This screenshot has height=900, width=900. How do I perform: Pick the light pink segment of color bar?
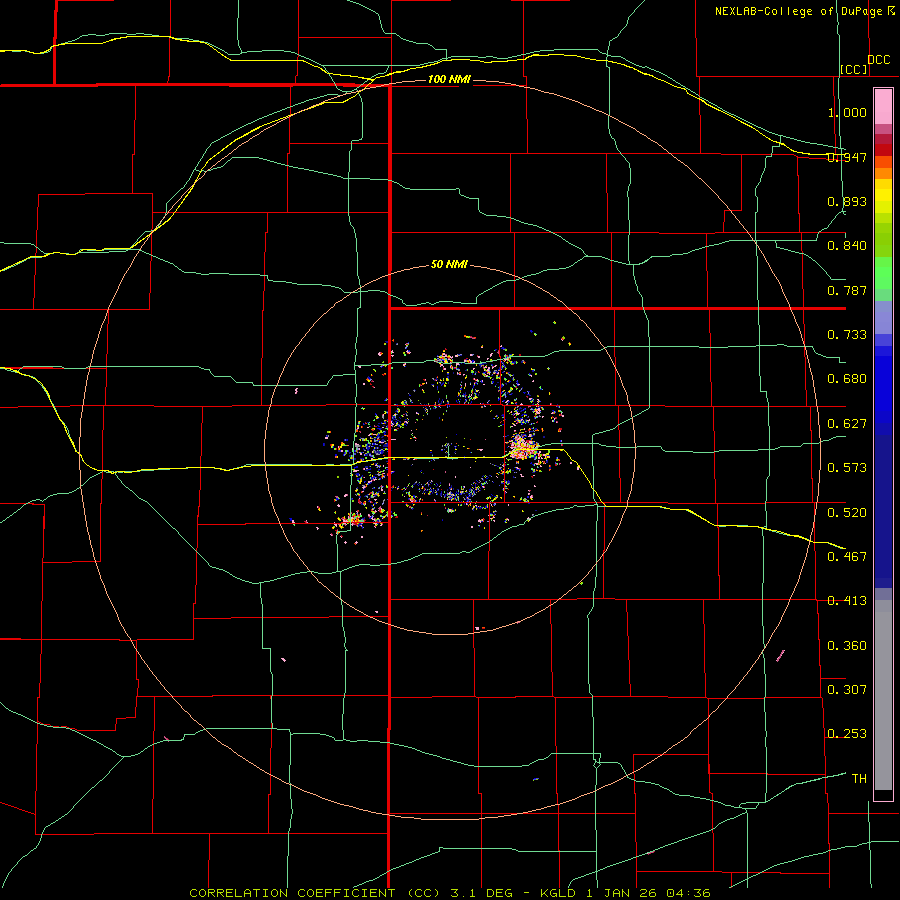[883, 106]
